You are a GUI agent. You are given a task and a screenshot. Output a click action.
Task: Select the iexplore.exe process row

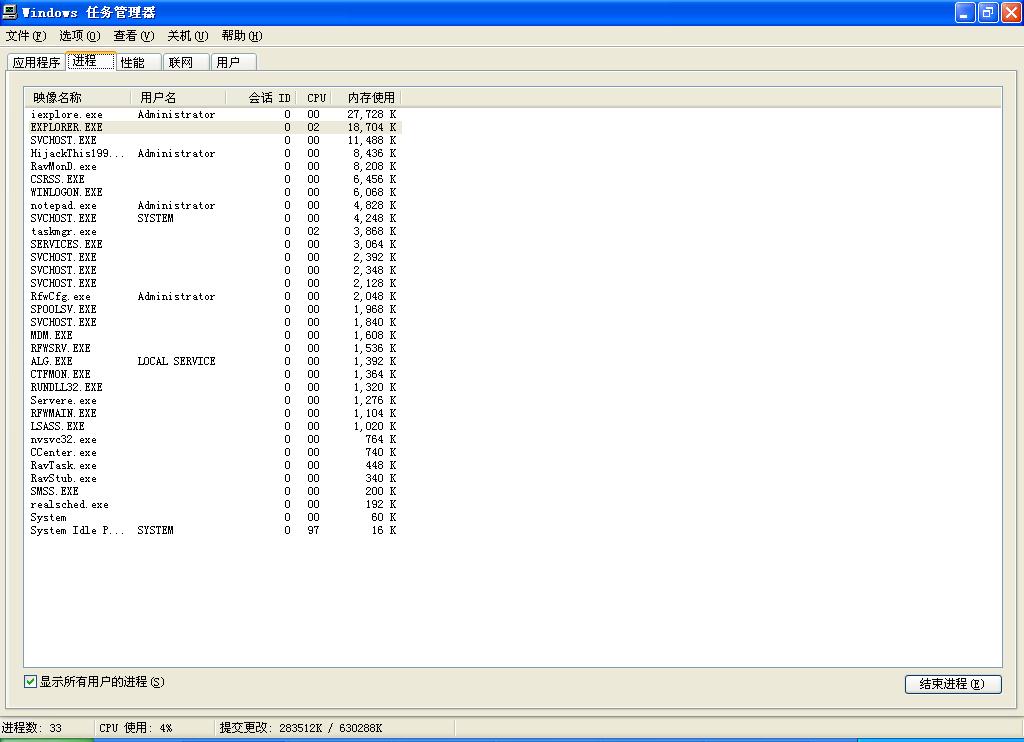[x=214, y=114]
